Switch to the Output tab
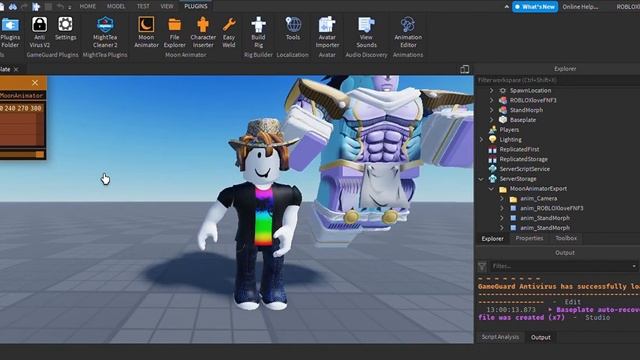Viewport: 640px width, 360px height. point(540,338)
